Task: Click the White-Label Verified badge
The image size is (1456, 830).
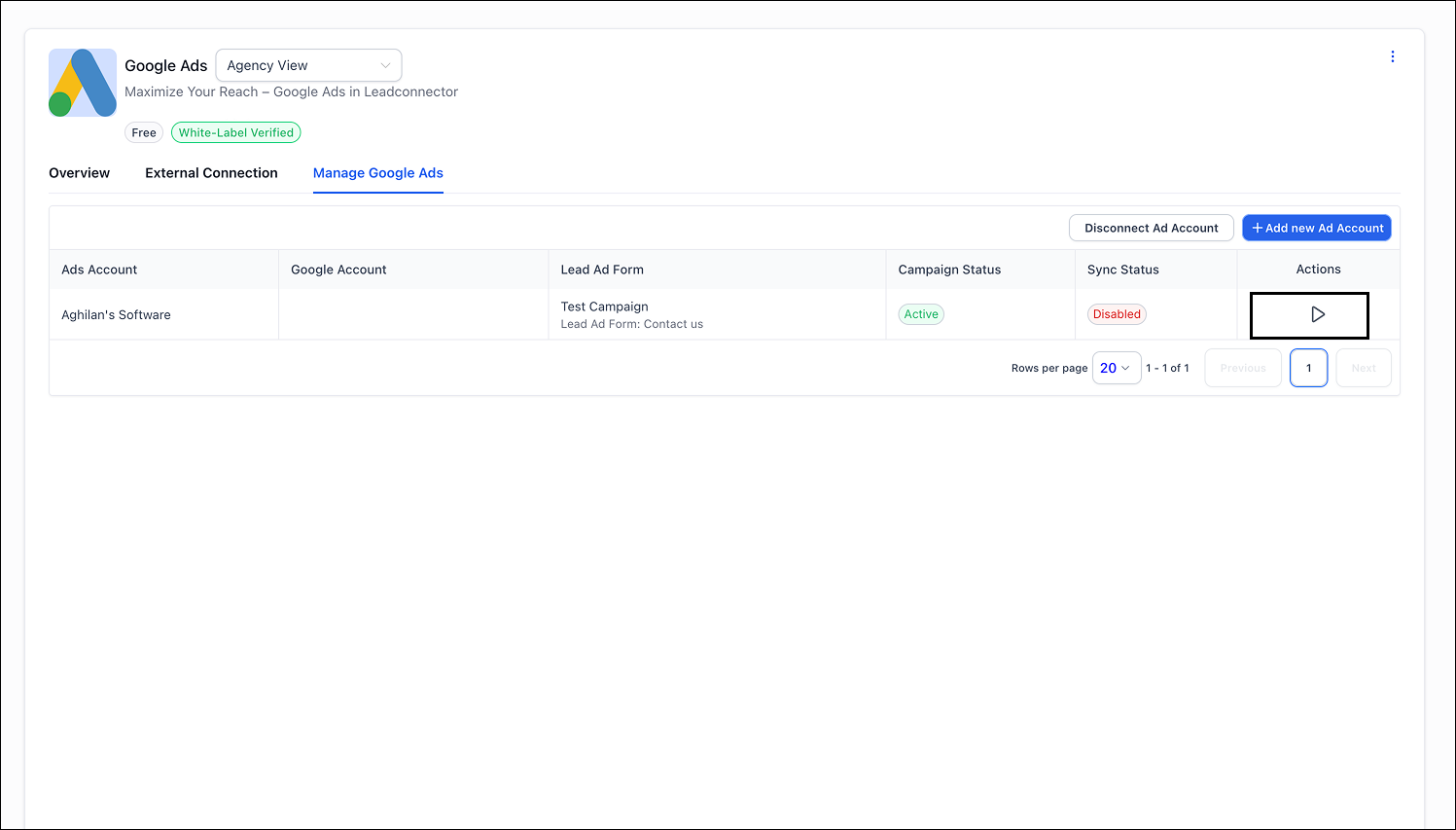Action: click(236, 132)
